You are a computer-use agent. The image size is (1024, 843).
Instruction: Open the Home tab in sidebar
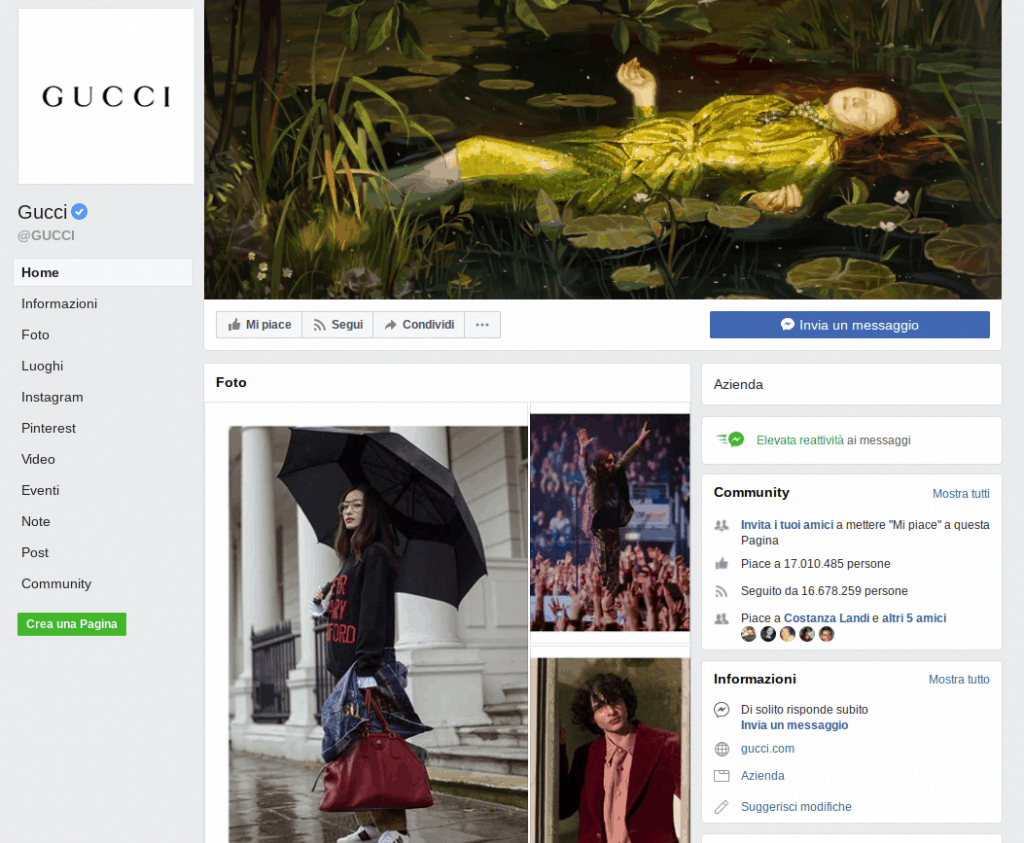pyautogui.click(x=103, y=272)
